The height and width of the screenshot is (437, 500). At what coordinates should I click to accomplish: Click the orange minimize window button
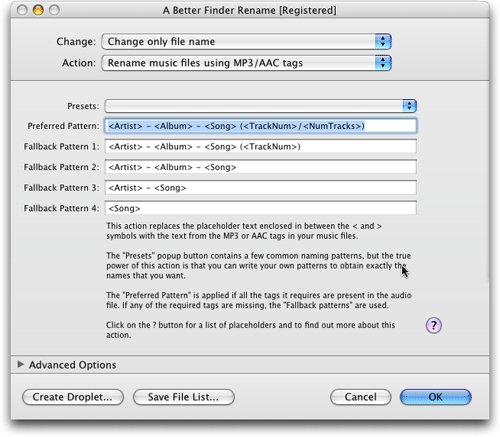pyautogui.click(x=38, y=10)
